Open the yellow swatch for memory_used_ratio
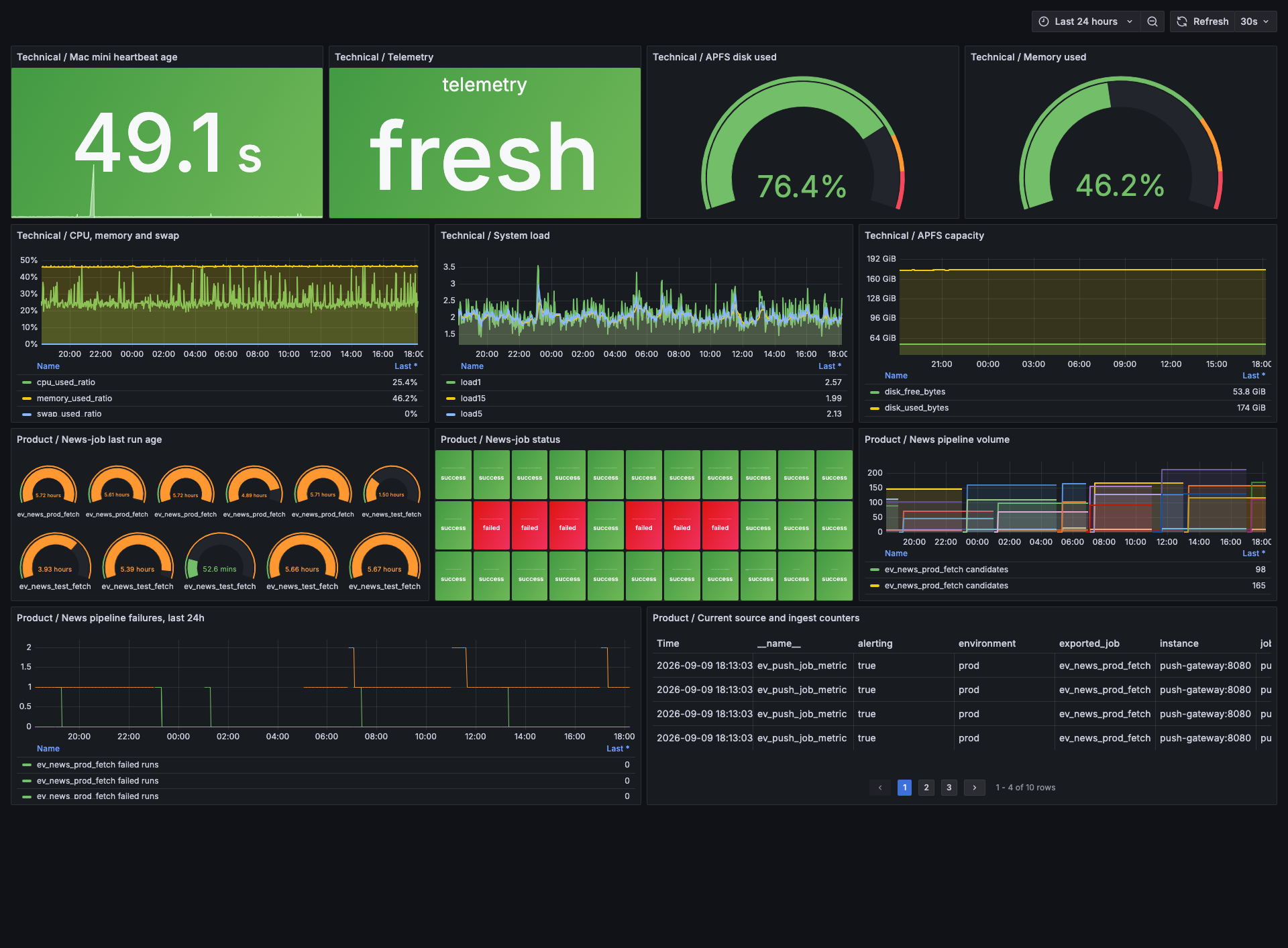This screenshot has height=948, width=1288. [x=27, y=399]
